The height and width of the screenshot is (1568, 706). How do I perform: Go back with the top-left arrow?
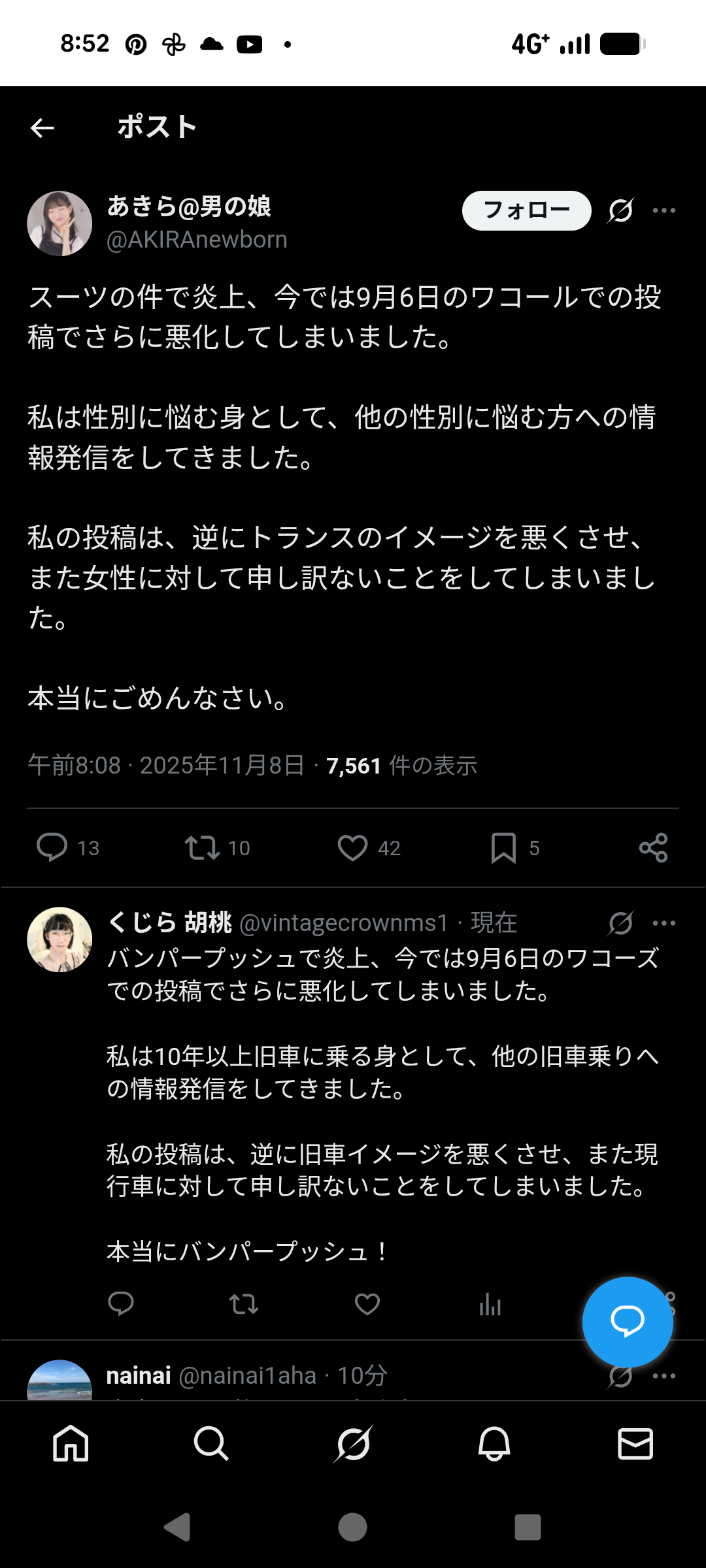42,127
